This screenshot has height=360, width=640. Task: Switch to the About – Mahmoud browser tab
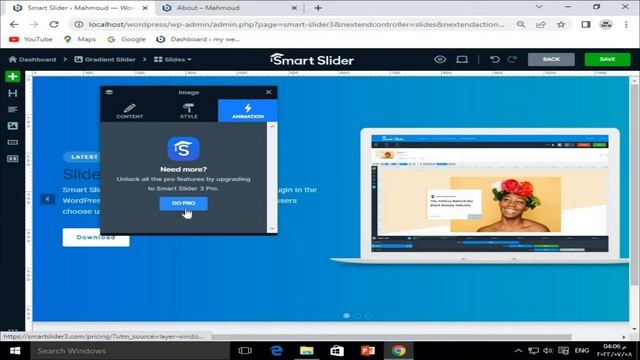coord(229,8)
